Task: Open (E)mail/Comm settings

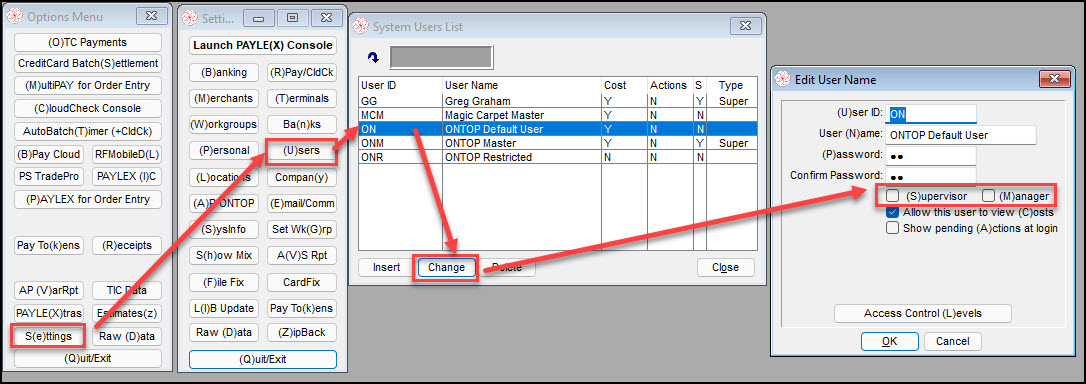Action: 302,203
